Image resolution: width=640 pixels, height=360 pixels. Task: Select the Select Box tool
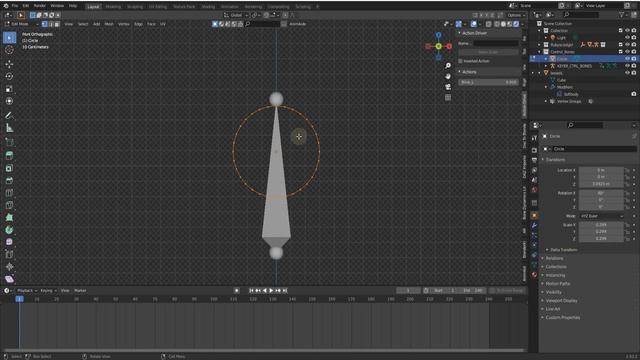(9, 38)
